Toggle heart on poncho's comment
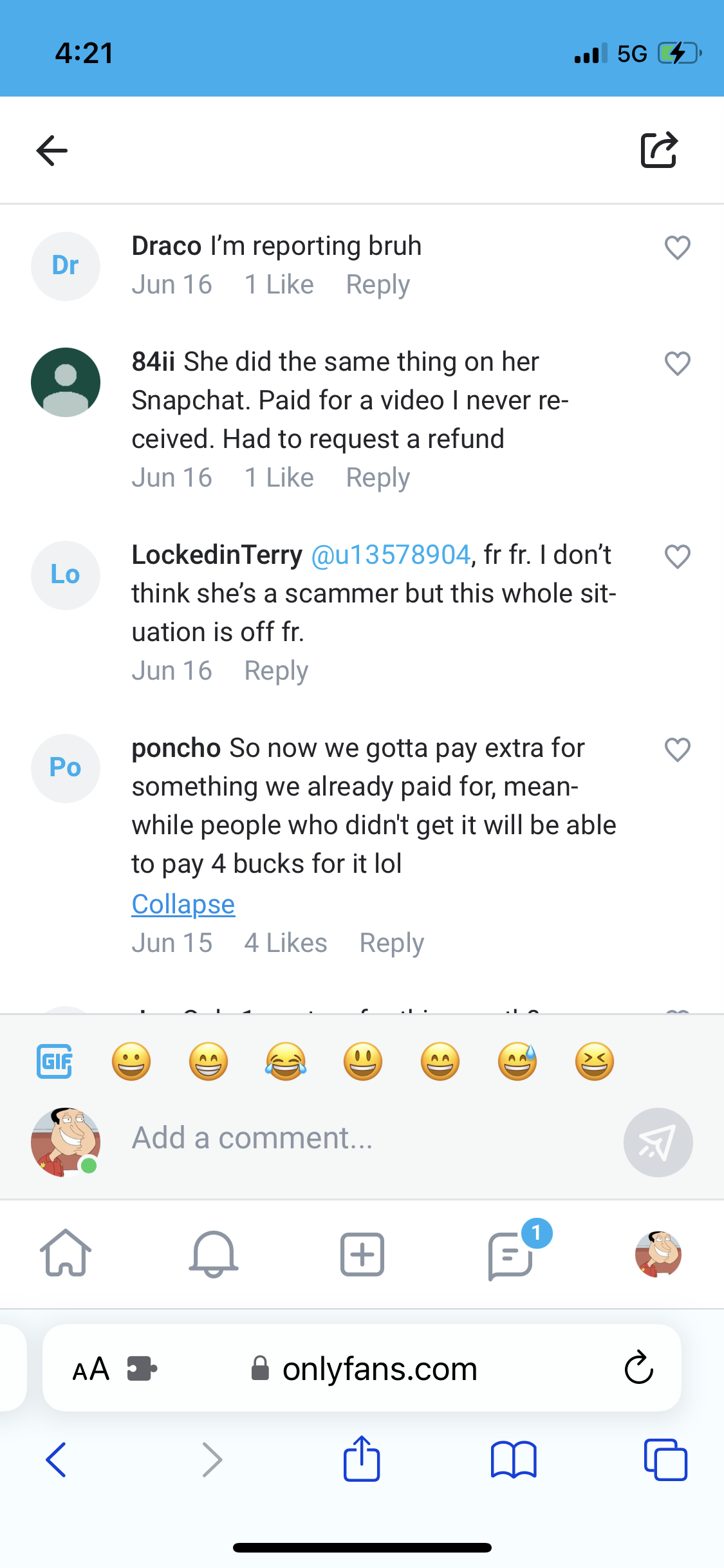The width and height of the screenshot is (724, 1568). (677, 750)
